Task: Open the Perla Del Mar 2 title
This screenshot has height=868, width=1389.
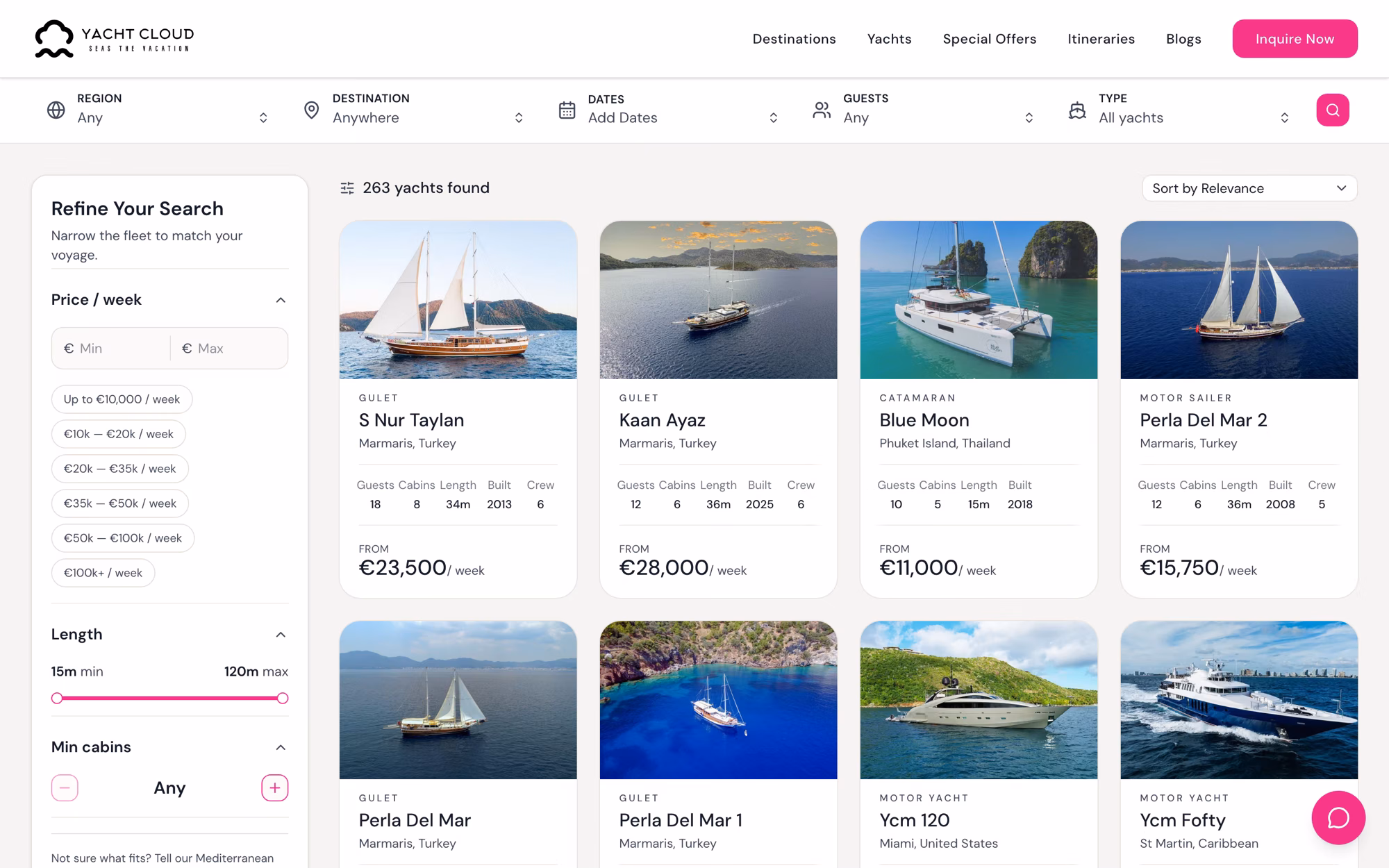Action: [x=1203, y=420]
